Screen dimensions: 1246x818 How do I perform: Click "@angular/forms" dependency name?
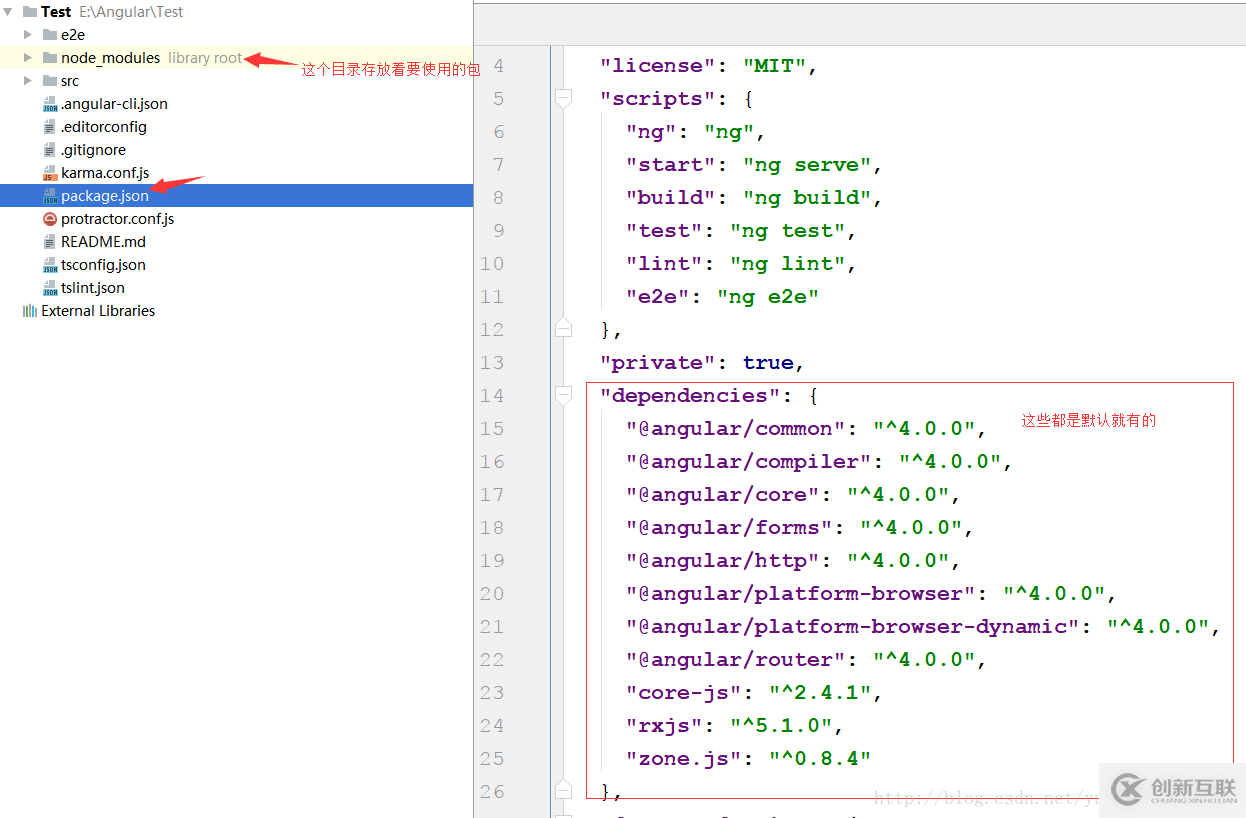(x=729, y=528)
